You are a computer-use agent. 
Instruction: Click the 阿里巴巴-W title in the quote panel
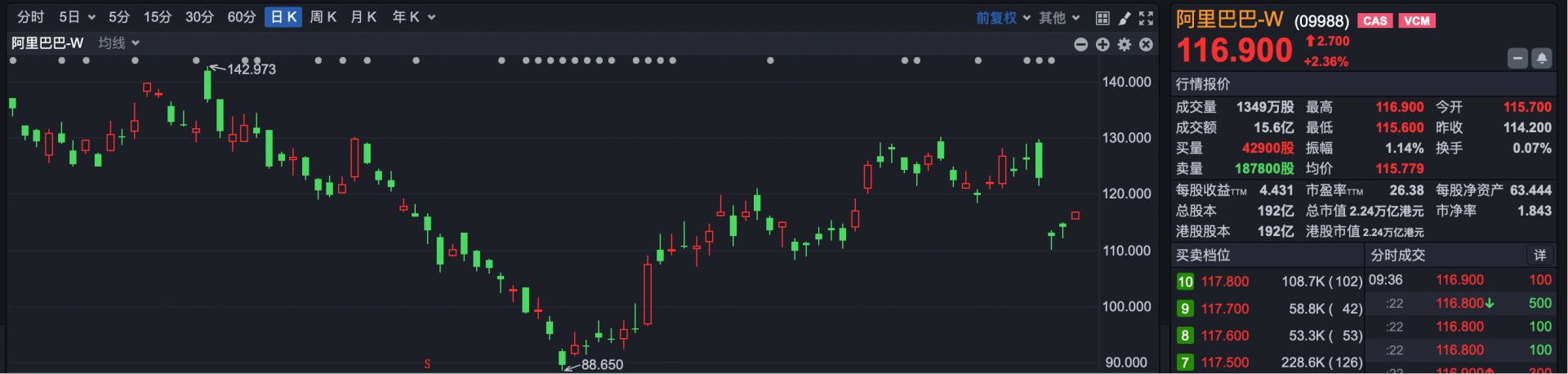(x=1229, y=19)
